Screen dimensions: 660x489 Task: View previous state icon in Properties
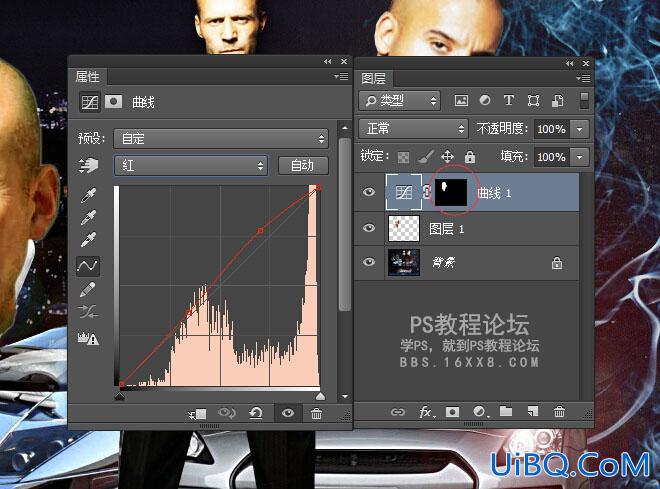pyautogui.click(x=227, y=413)
